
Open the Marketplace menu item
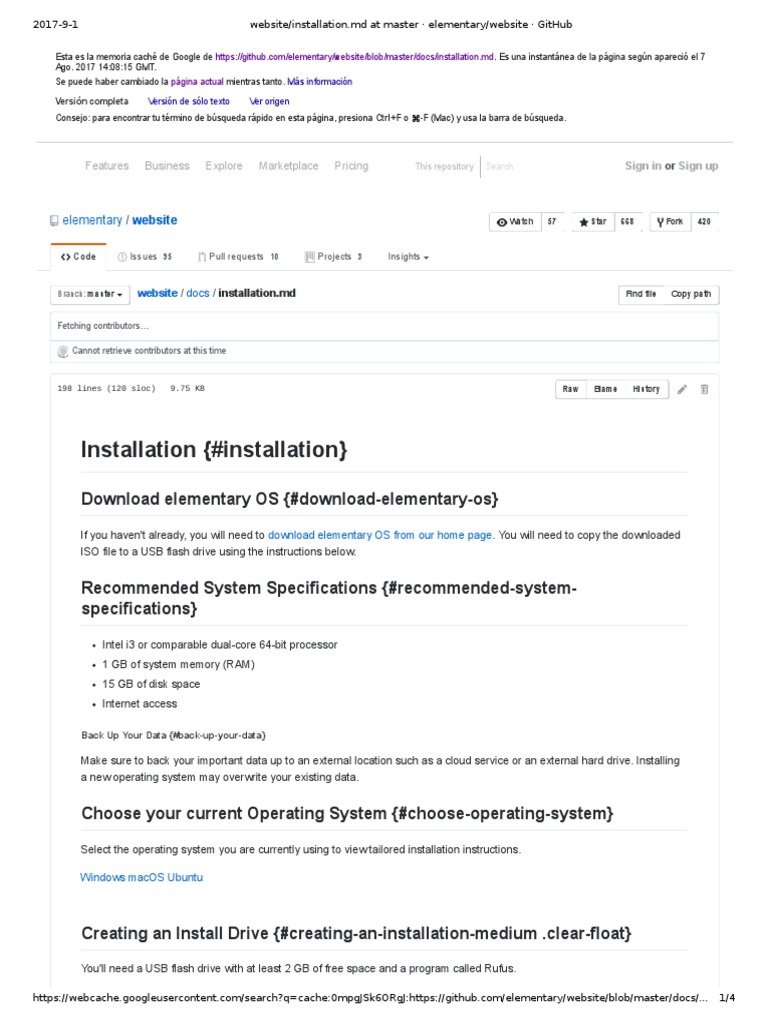coord(289,166)
